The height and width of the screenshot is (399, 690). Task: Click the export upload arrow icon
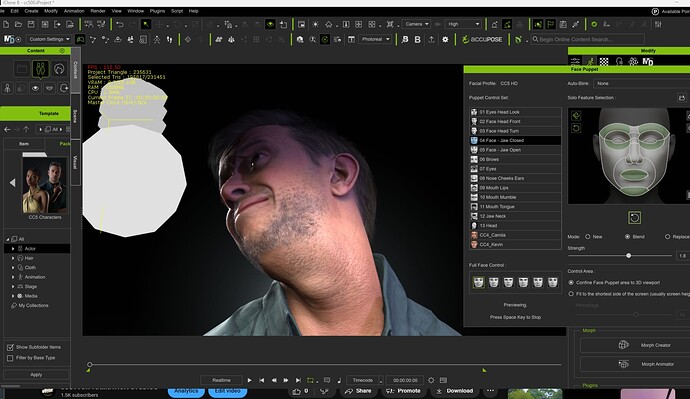[x=431, y=40]
